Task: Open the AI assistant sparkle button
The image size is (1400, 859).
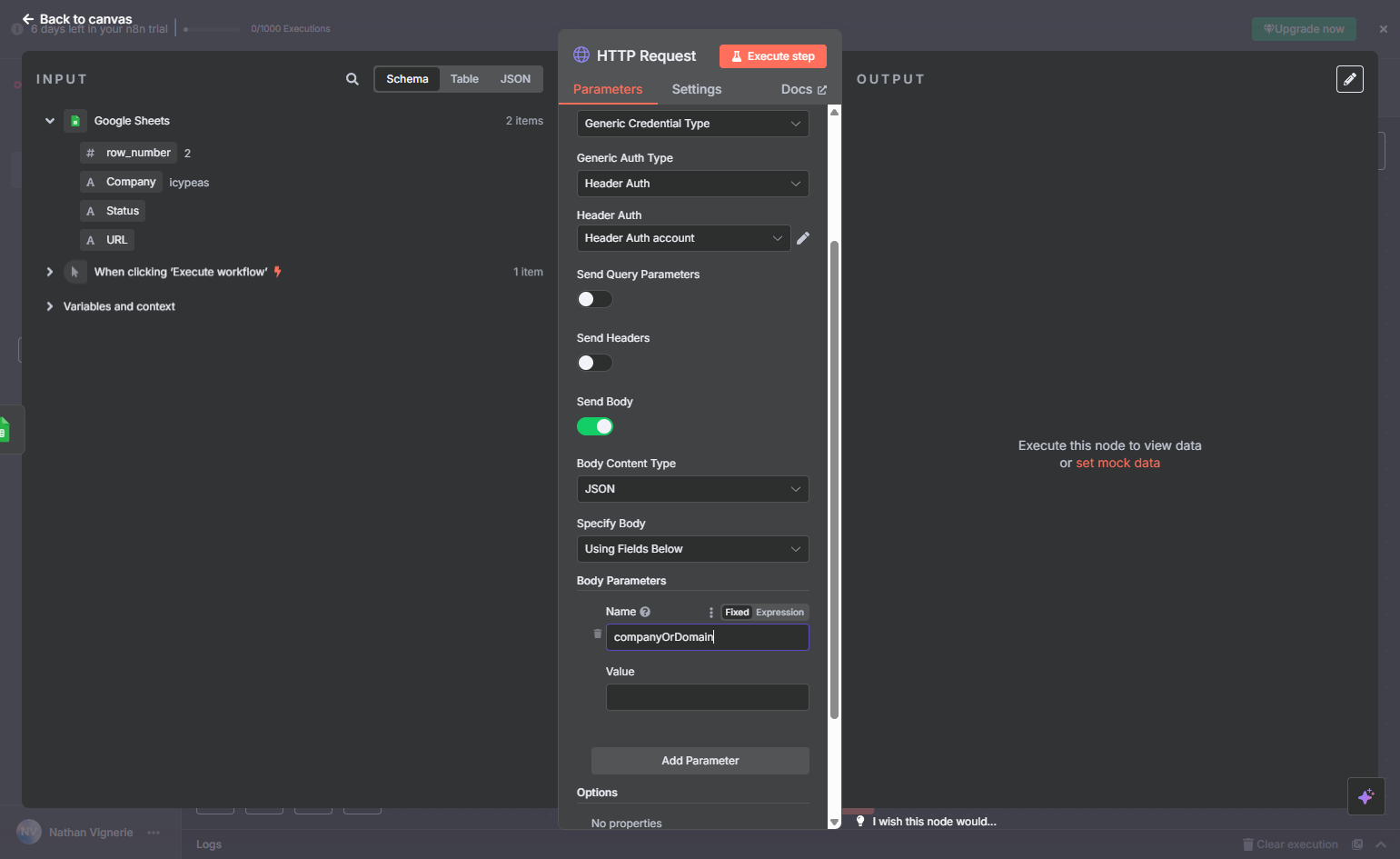Action: [x=1366, y=797]
